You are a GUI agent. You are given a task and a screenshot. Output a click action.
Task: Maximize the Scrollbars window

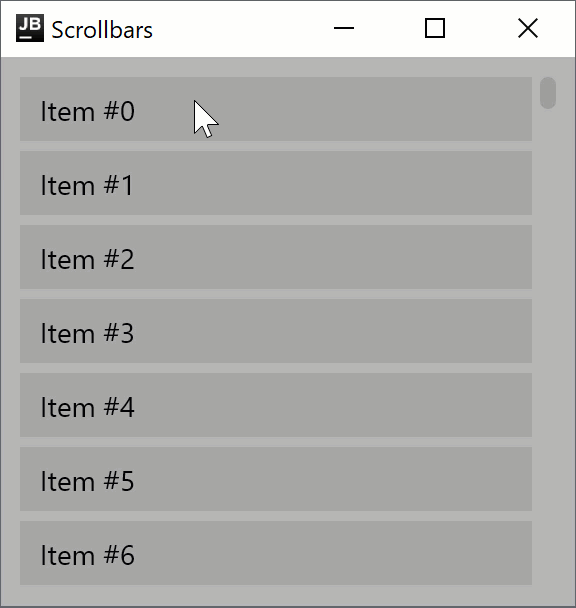[435, 28]
